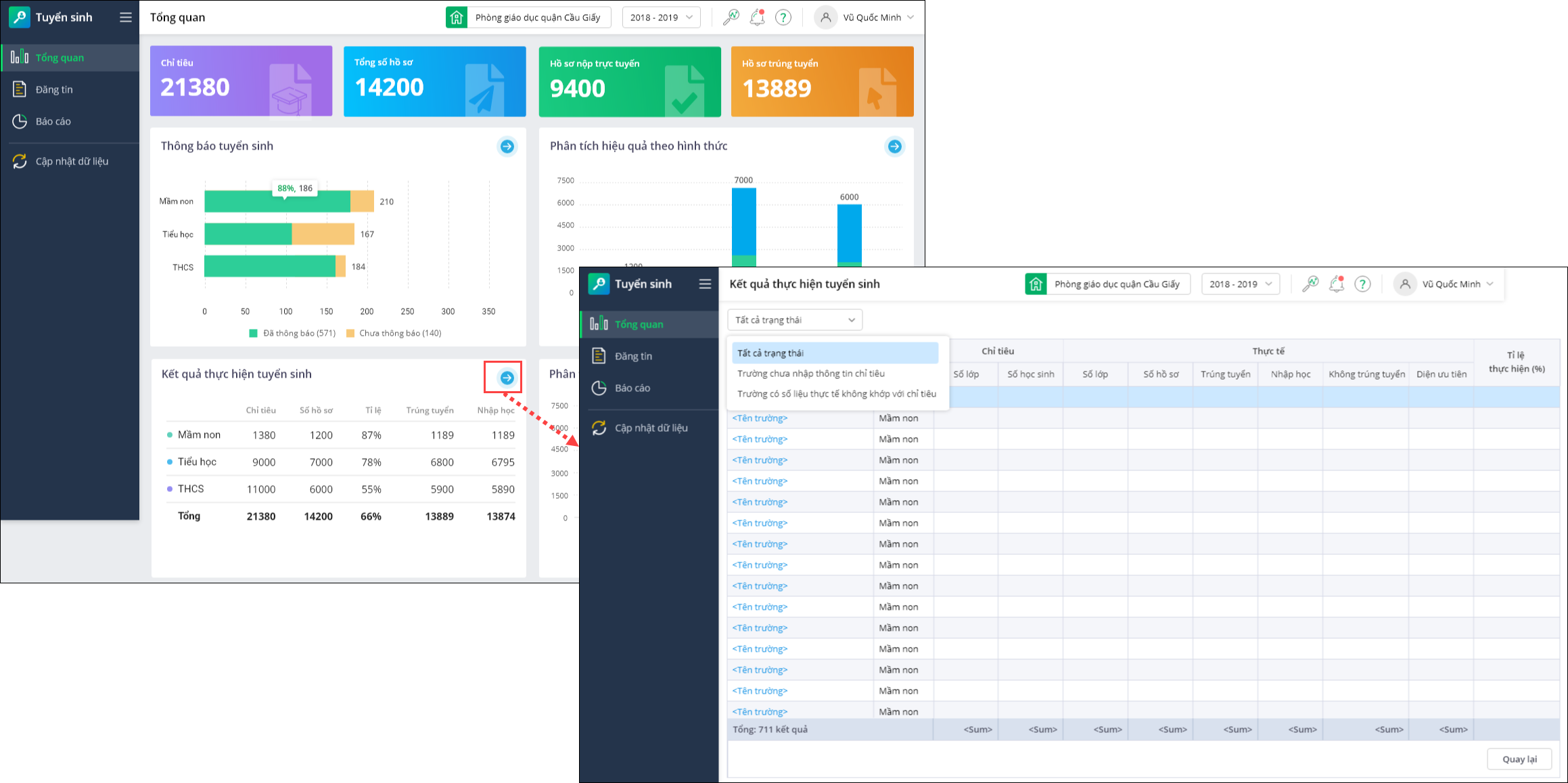Click green school building icon in header

(457, 18)
